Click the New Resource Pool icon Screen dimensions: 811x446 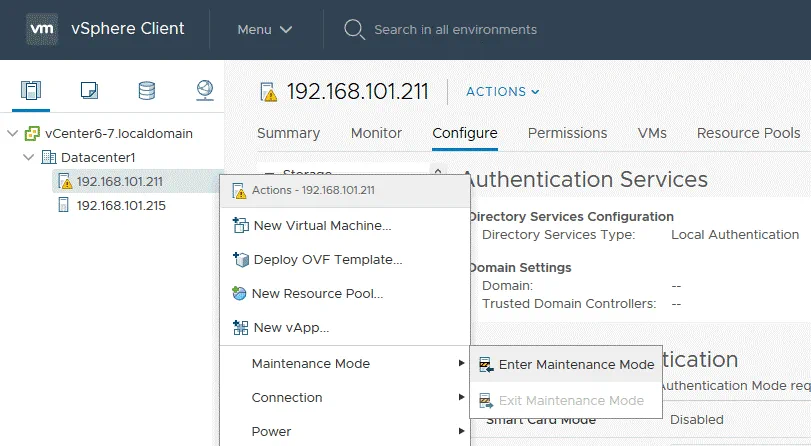pos(240,293)
